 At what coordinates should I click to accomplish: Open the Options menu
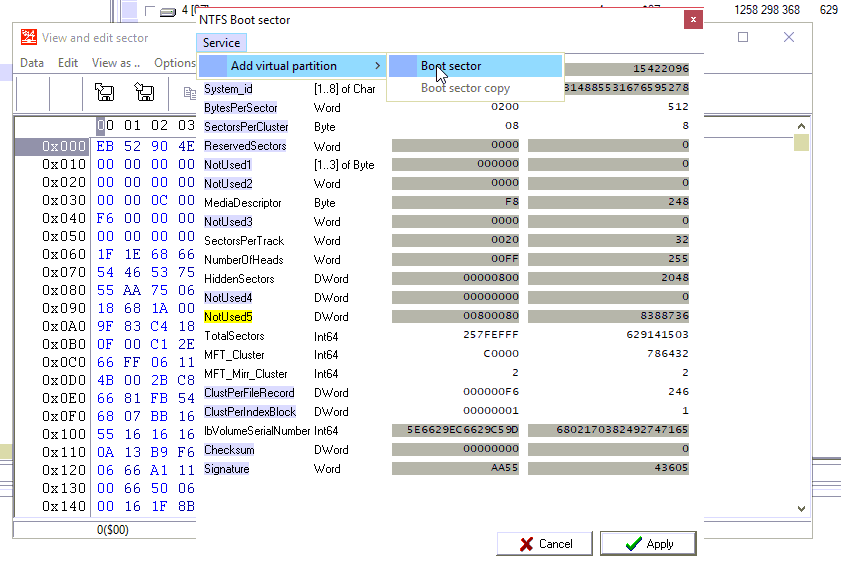tap(174, 63)
